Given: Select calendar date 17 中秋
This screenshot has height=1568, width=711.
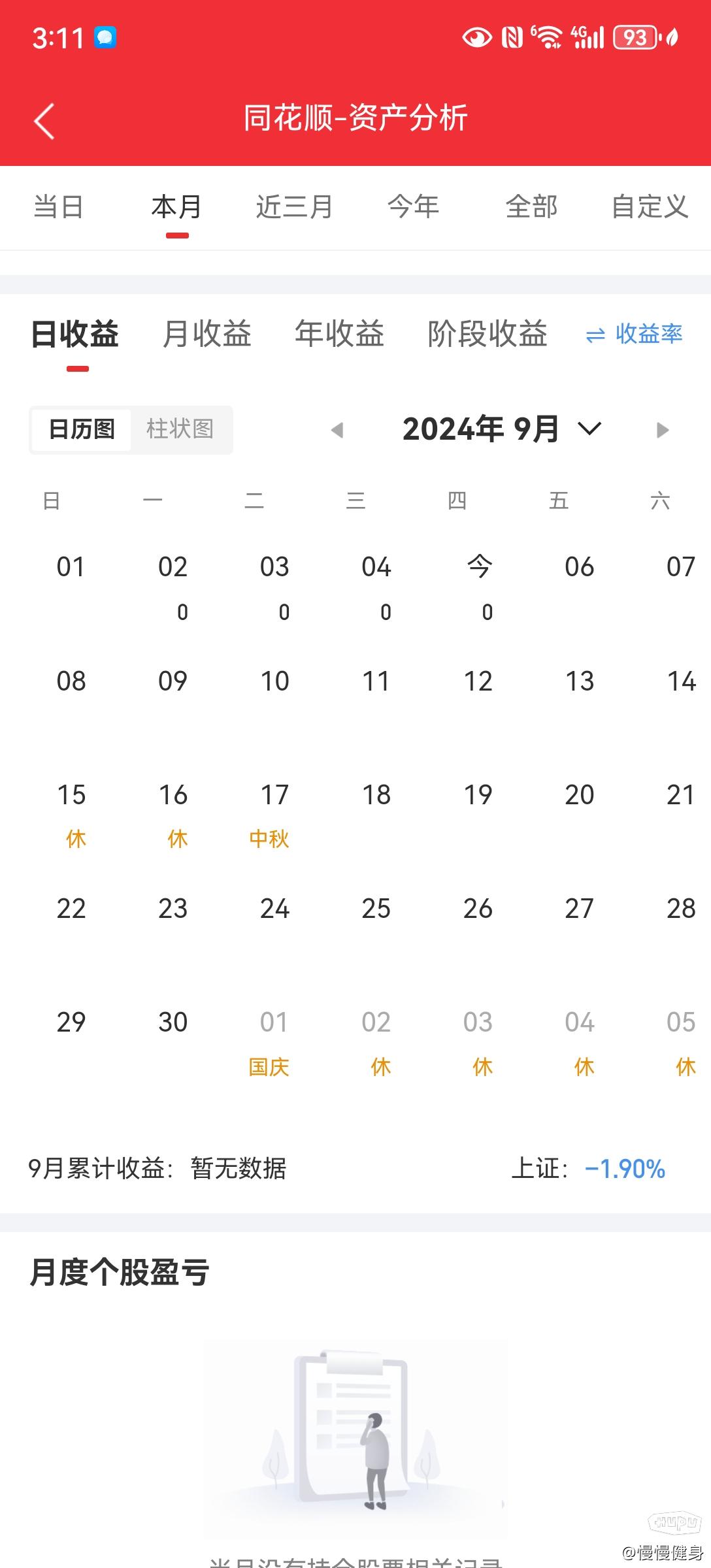Looking at the screenshot, I should tap(274, 813).
